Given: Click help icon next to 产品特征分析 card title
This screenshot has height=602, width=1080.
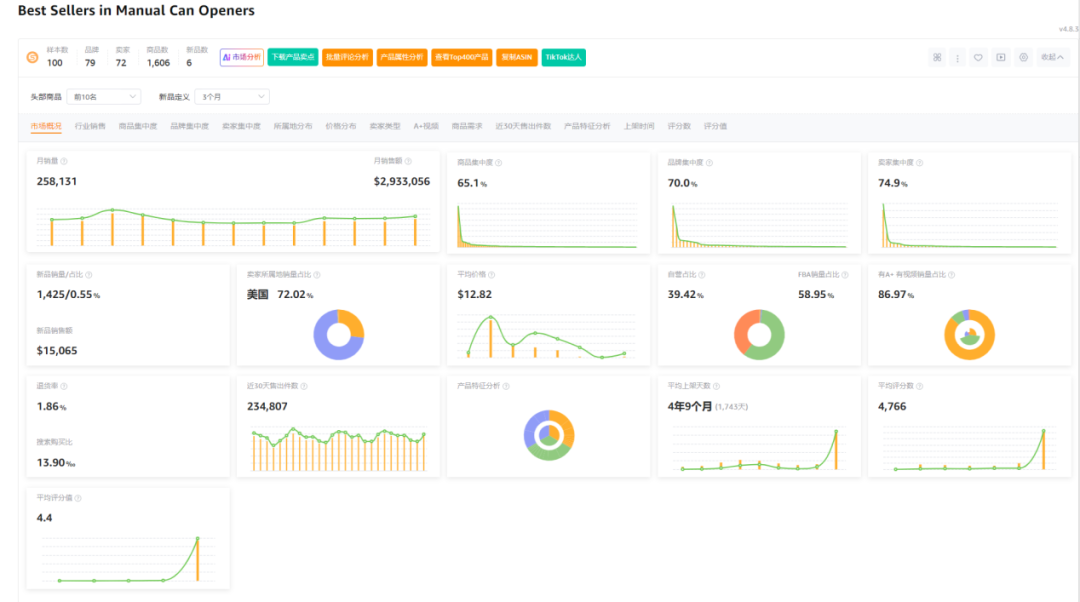Looking at the screenshot, I should click(506, 386).
